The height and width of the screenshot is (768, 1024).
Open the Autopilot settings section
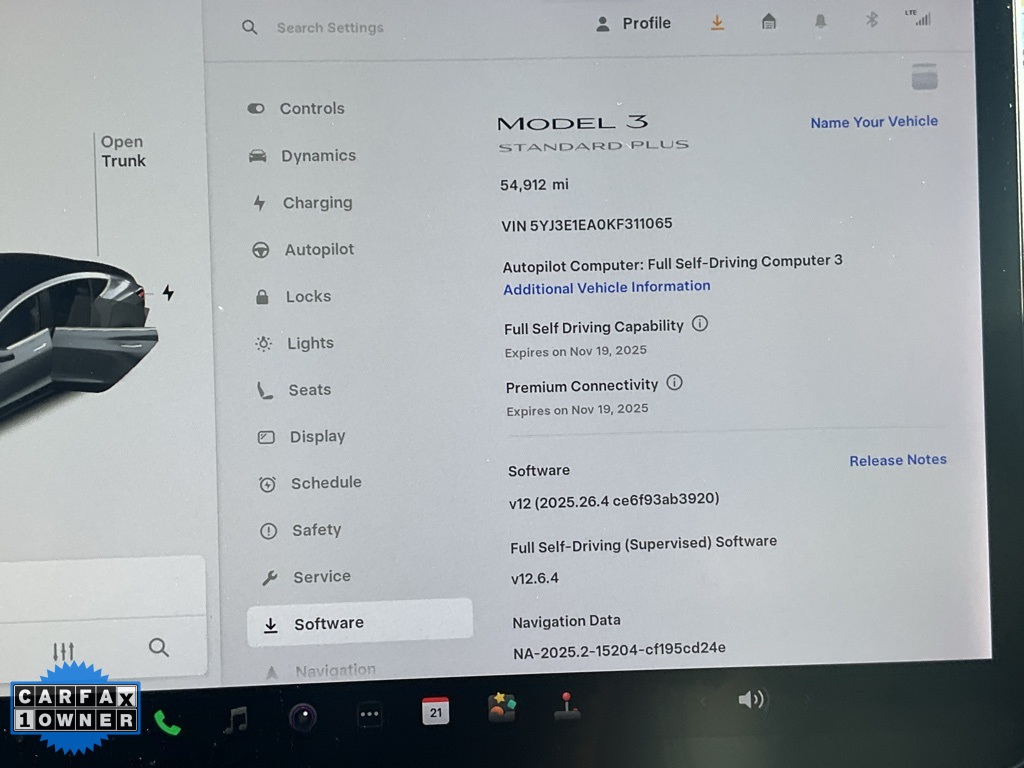303,249
